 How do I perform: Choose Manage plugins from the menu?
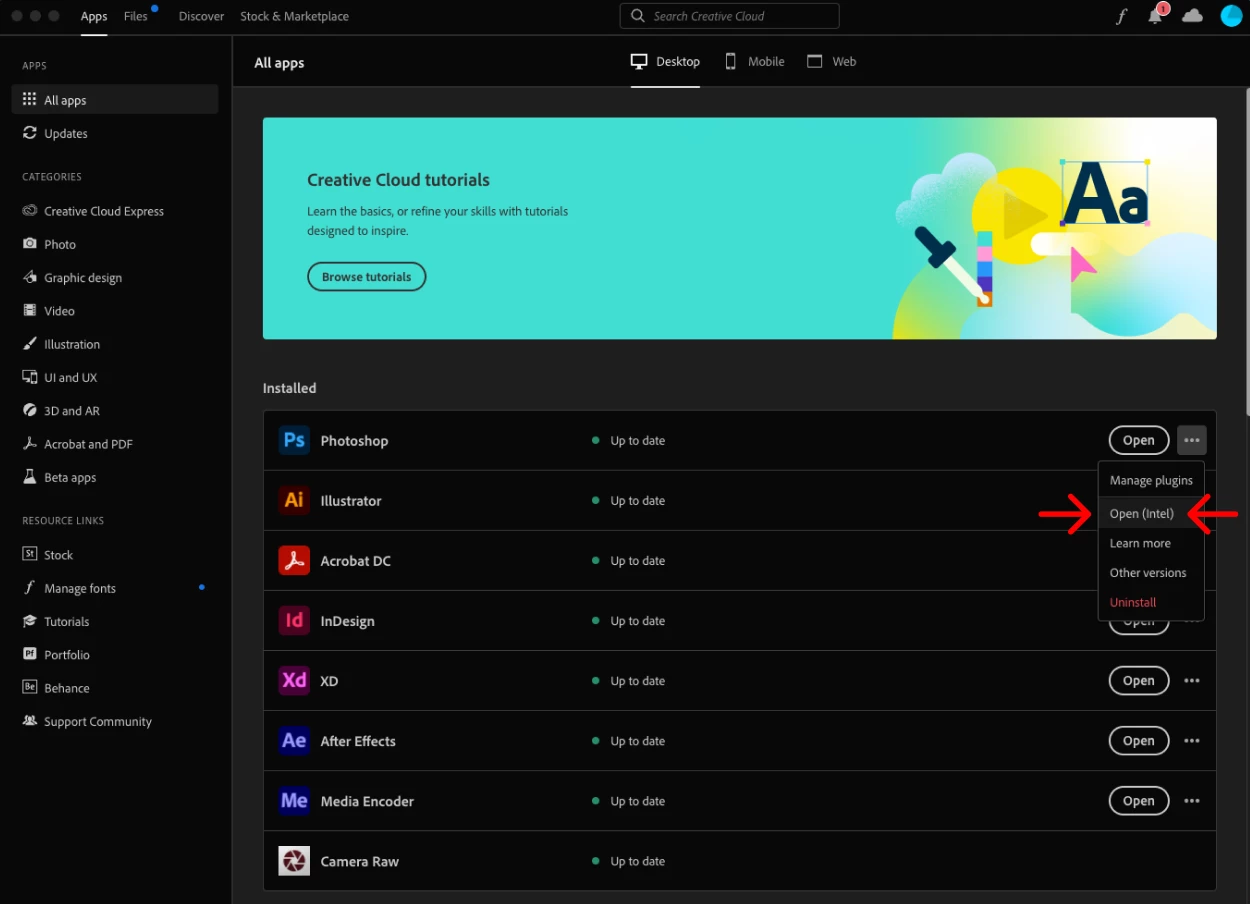(1151, 480)
